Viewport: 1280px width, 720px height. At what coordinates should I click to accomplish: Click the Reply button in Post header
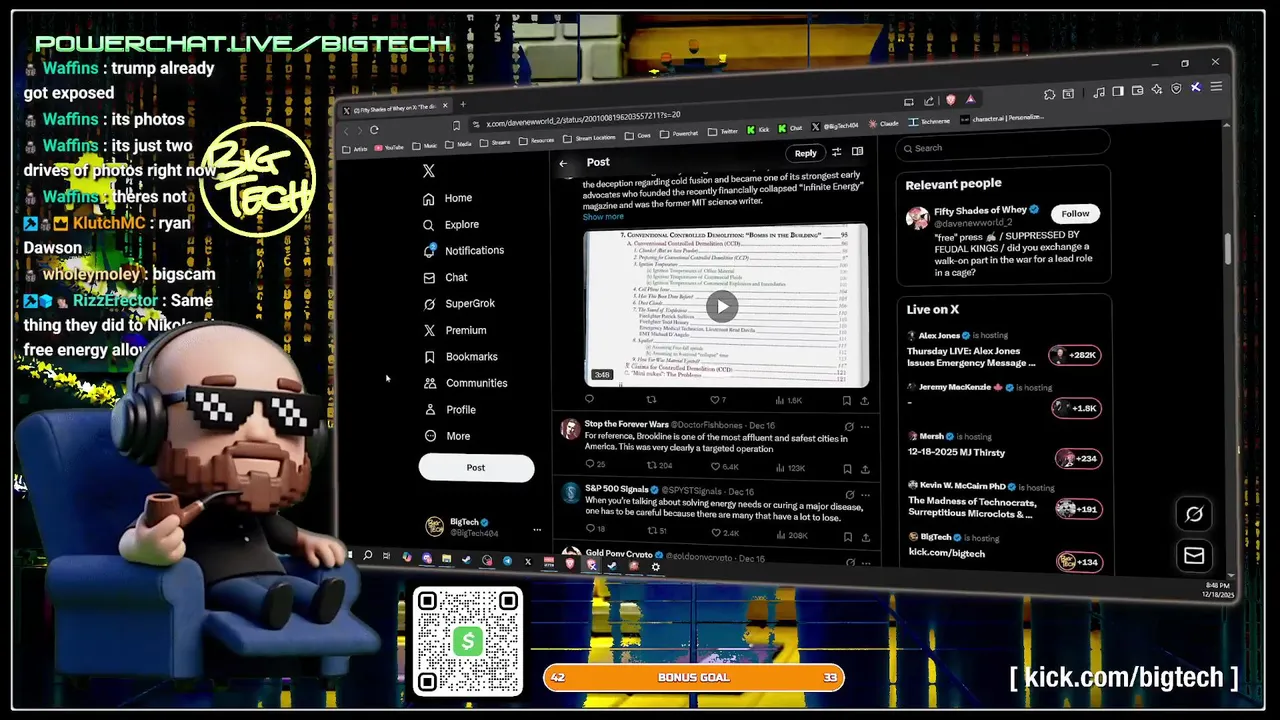click(805, 153)
